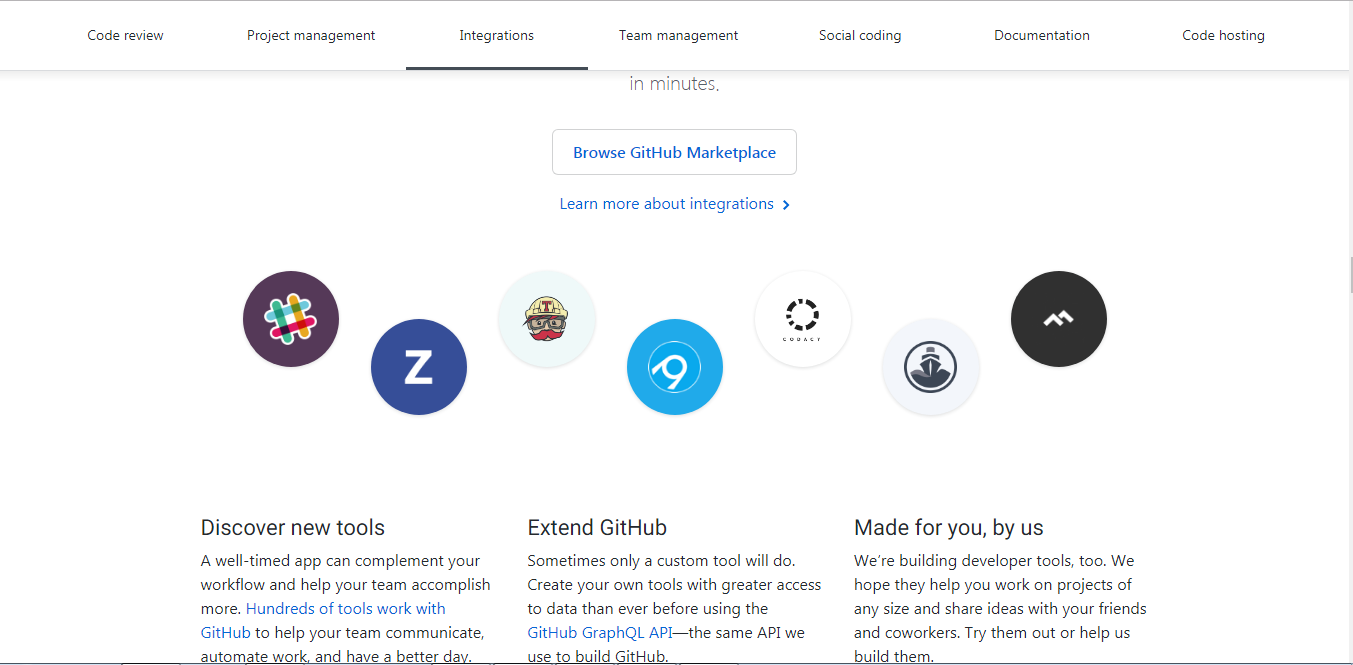Viewport: 1353px width, 665px height.
Task: Select the Integrations tab
Action: [x=497, y=35]
